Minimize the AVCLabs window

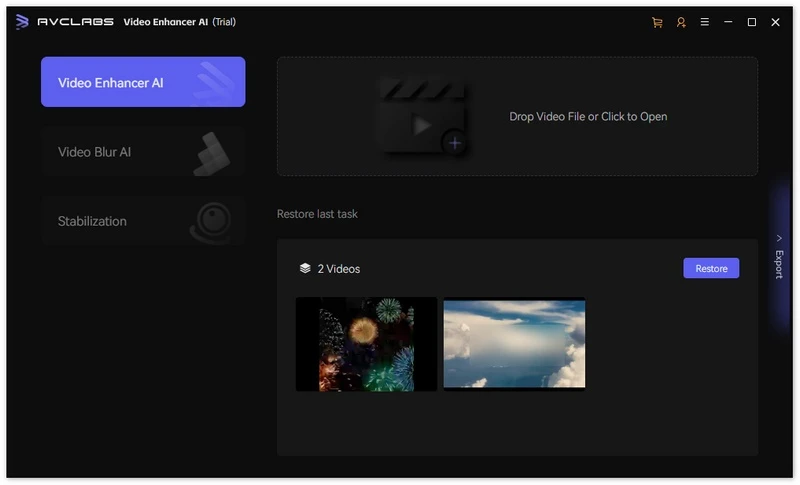pos(728,22)
